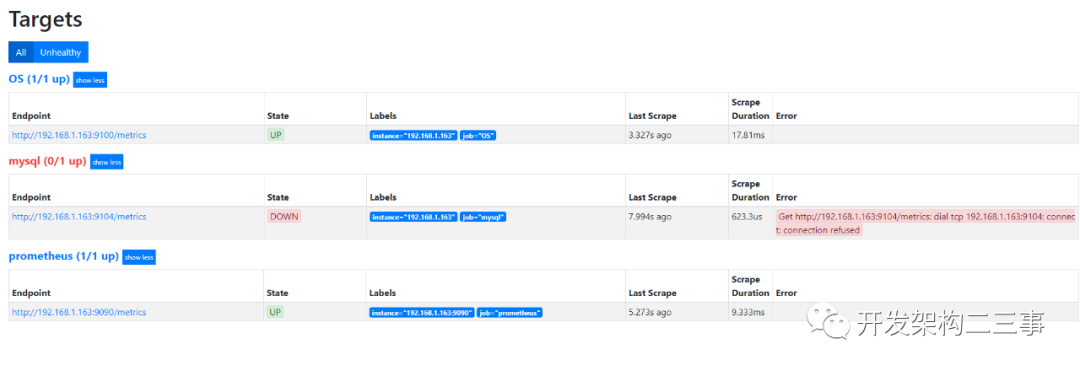
Task: Click the UP state badge in prometheus row
Action: point(276,312)
